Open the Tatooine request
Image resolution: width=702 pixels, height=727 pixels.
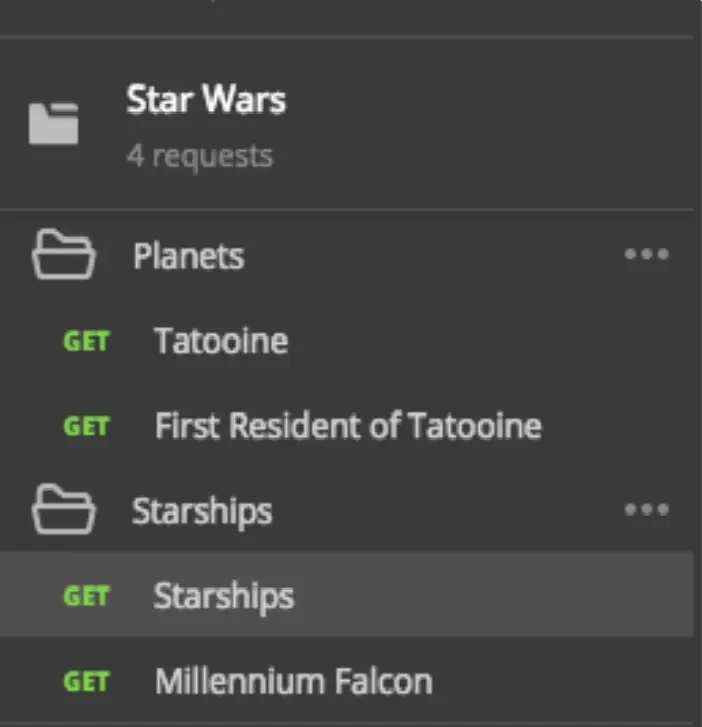click(x=221, y=341)
